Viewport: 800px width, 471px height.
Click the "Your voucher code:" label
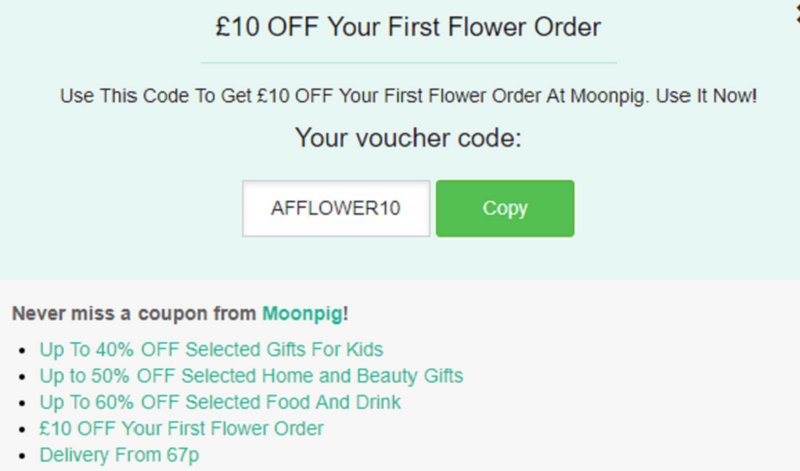tap(408, 138)
